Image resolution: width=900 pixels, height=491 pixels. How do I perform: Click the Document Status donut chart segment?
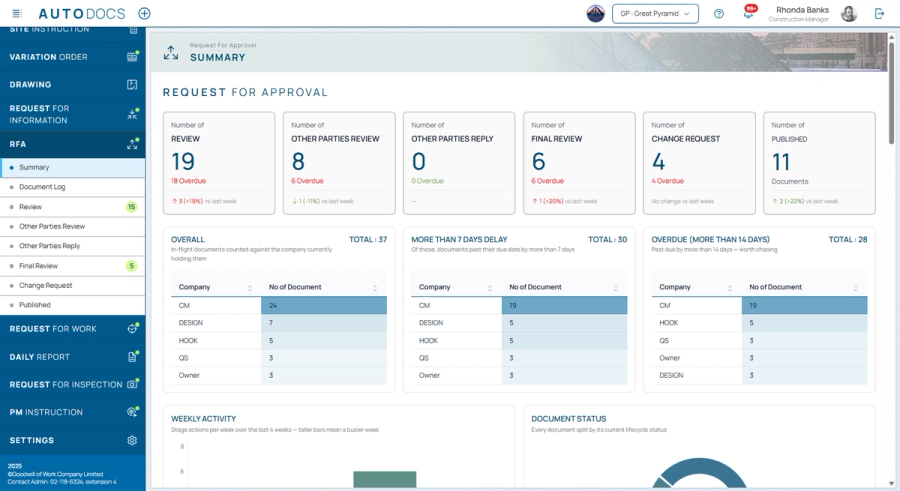[x=700, y=471]
